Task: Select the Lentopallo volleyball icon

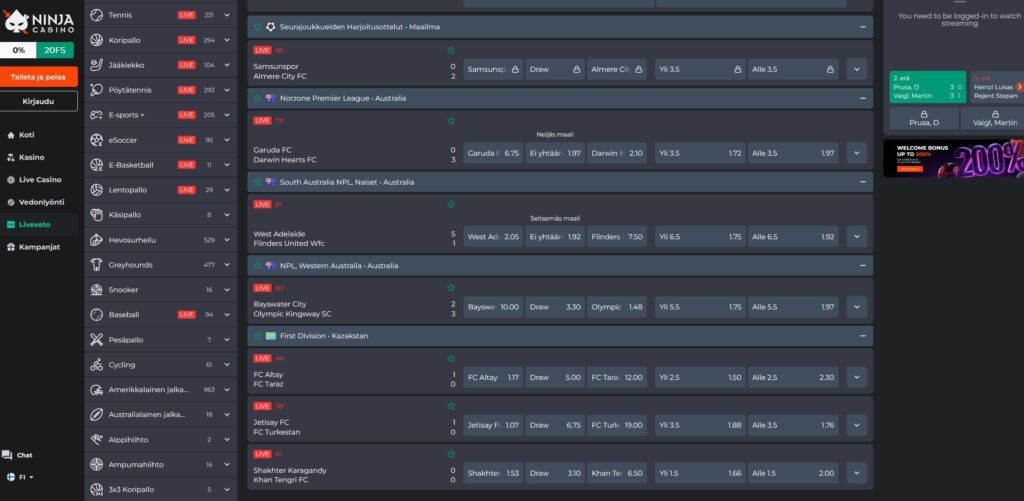Action: [97, 189]
